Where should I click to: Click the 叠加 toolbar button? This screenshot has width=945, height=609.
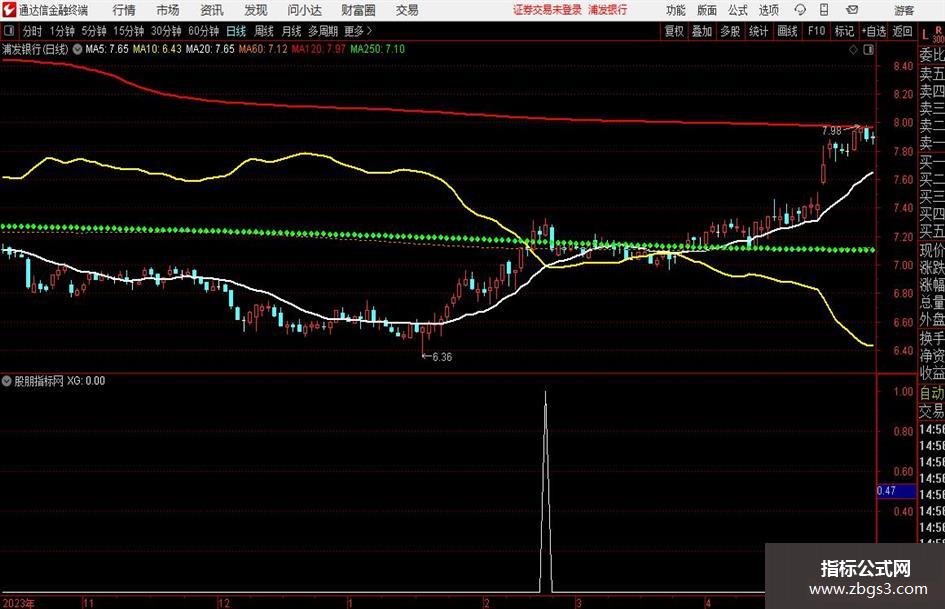click(x=702, y=31)
